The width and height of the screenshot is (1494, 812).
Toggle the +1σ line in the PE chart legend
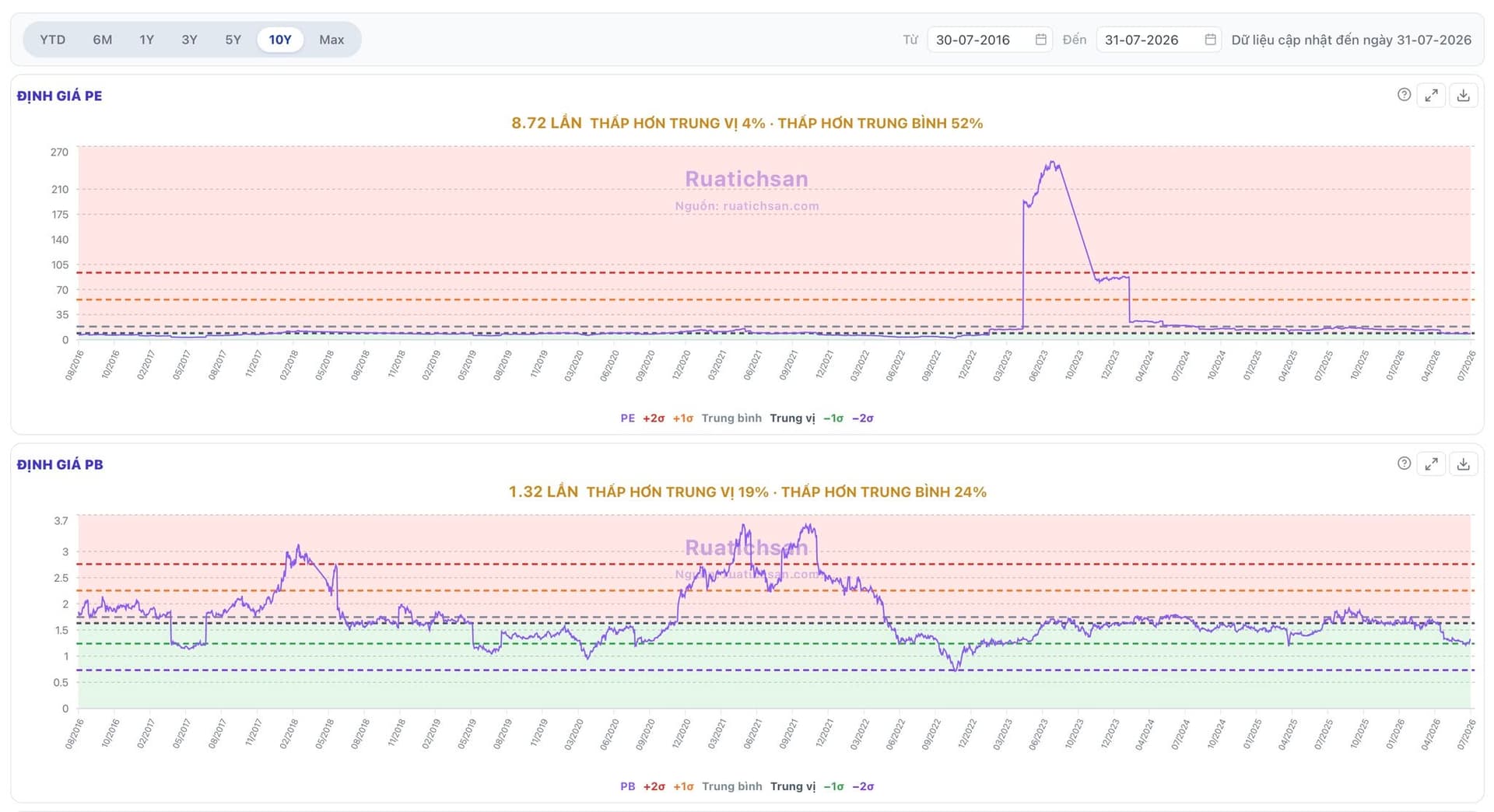tap(682, 418)
